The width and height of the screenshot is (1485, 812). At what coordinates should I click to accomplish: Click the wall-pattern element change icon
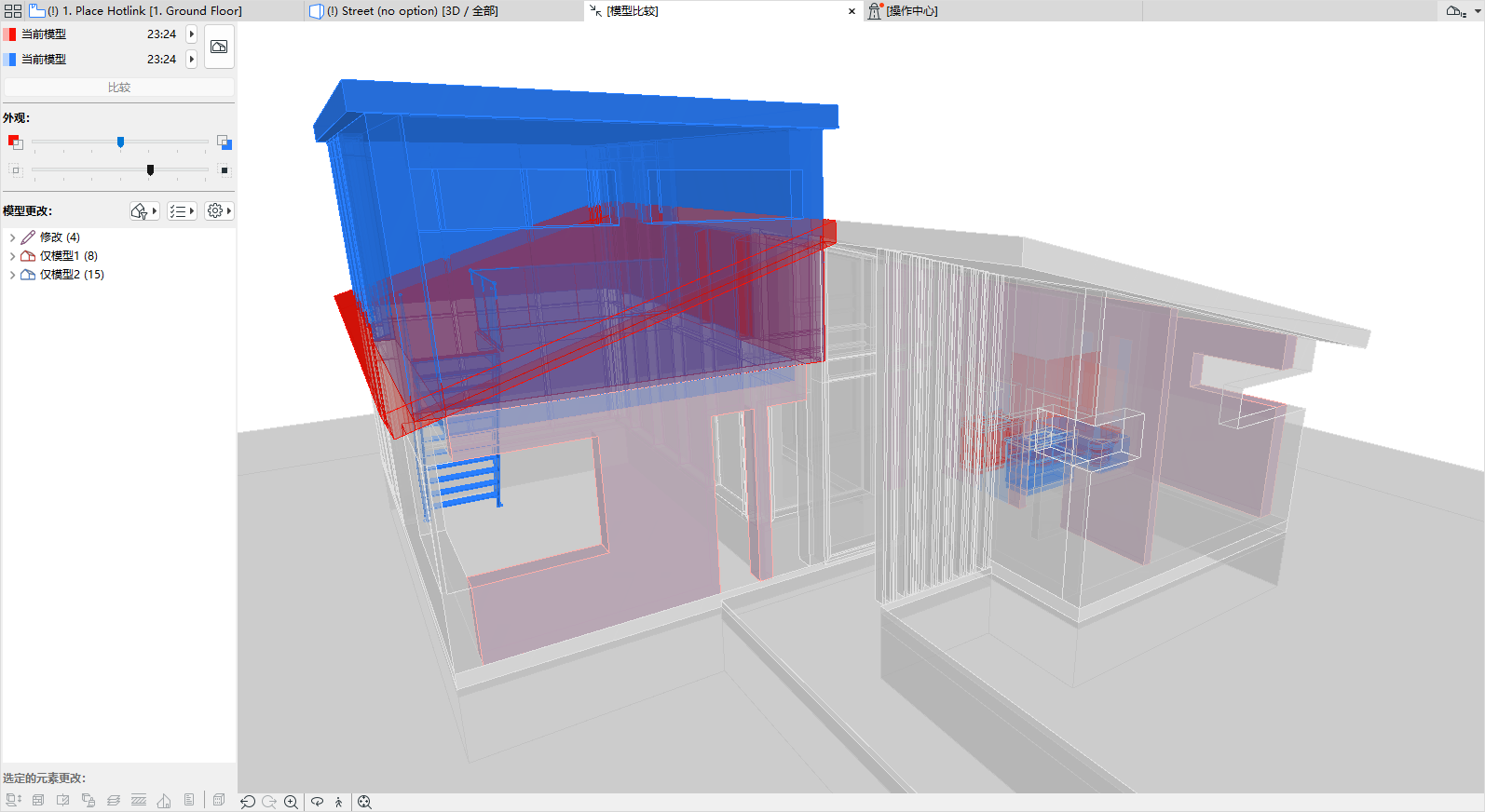(38, 801)
